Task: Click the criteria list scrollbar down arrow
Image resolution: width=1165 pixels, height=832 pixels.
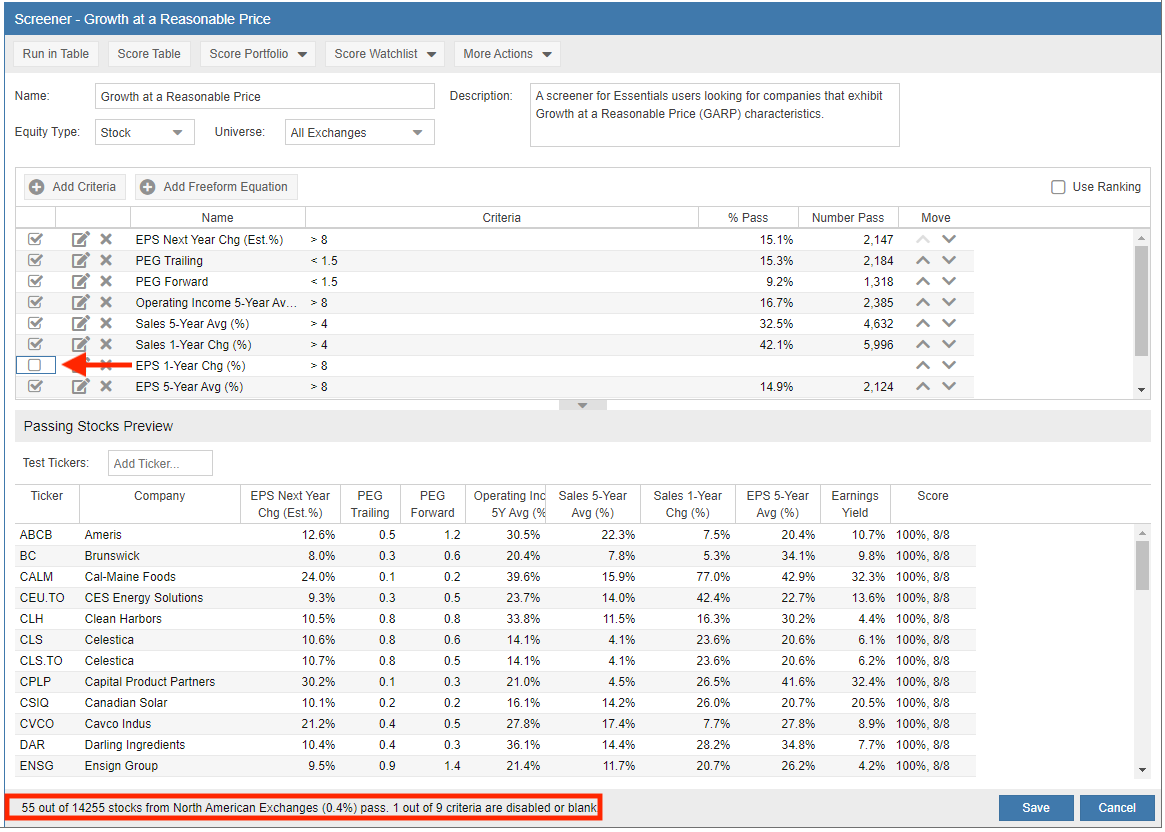Action: (x=1142, y=390)
